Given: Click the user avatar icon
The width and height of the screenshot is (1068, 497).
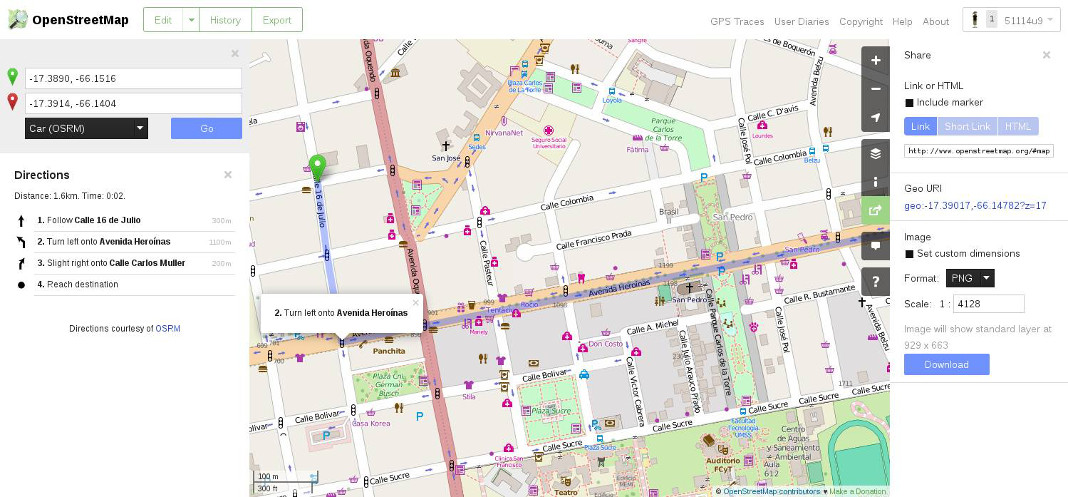Looking at the screenshot, I should tap(975, 20).
